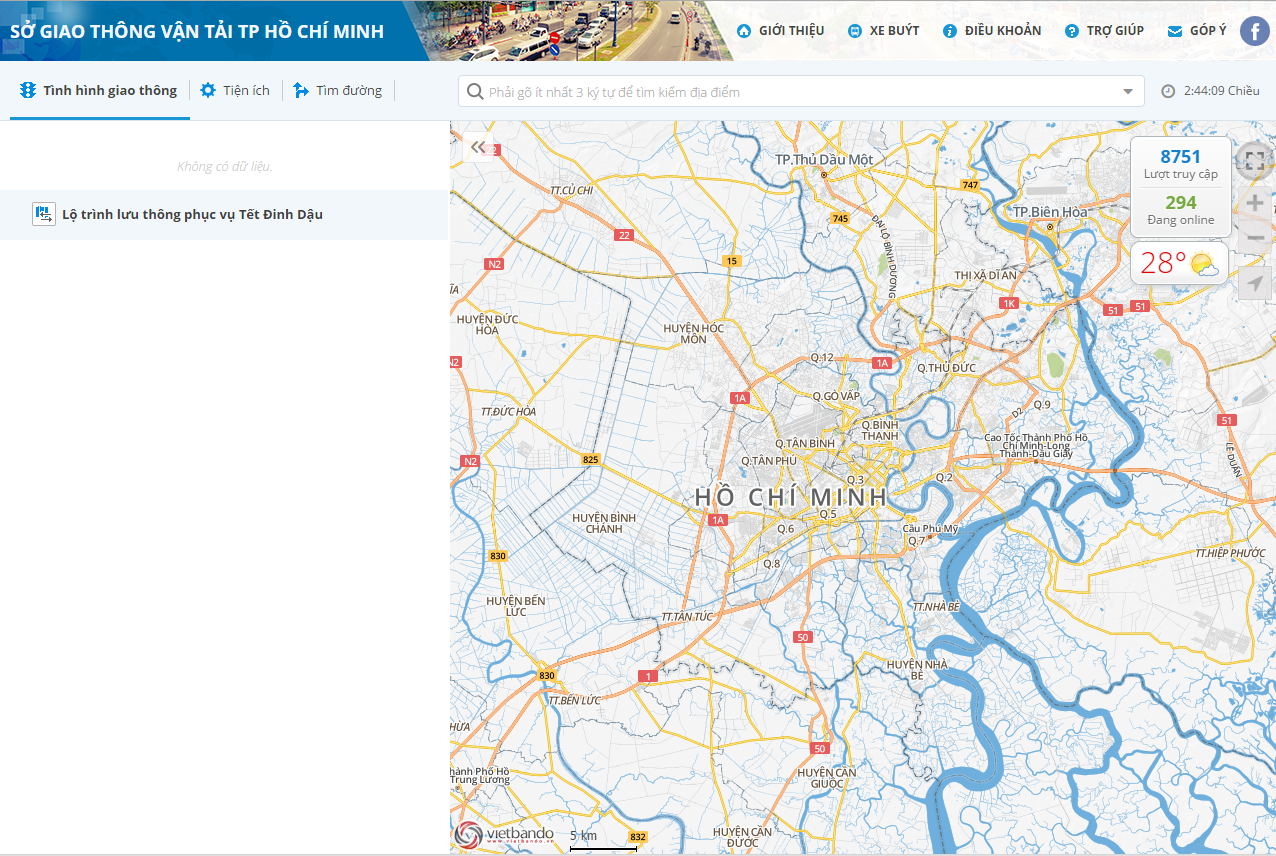Open the Điều khoản link
This screenshot has width=1276, height=856.
click(x=992, y=31)
